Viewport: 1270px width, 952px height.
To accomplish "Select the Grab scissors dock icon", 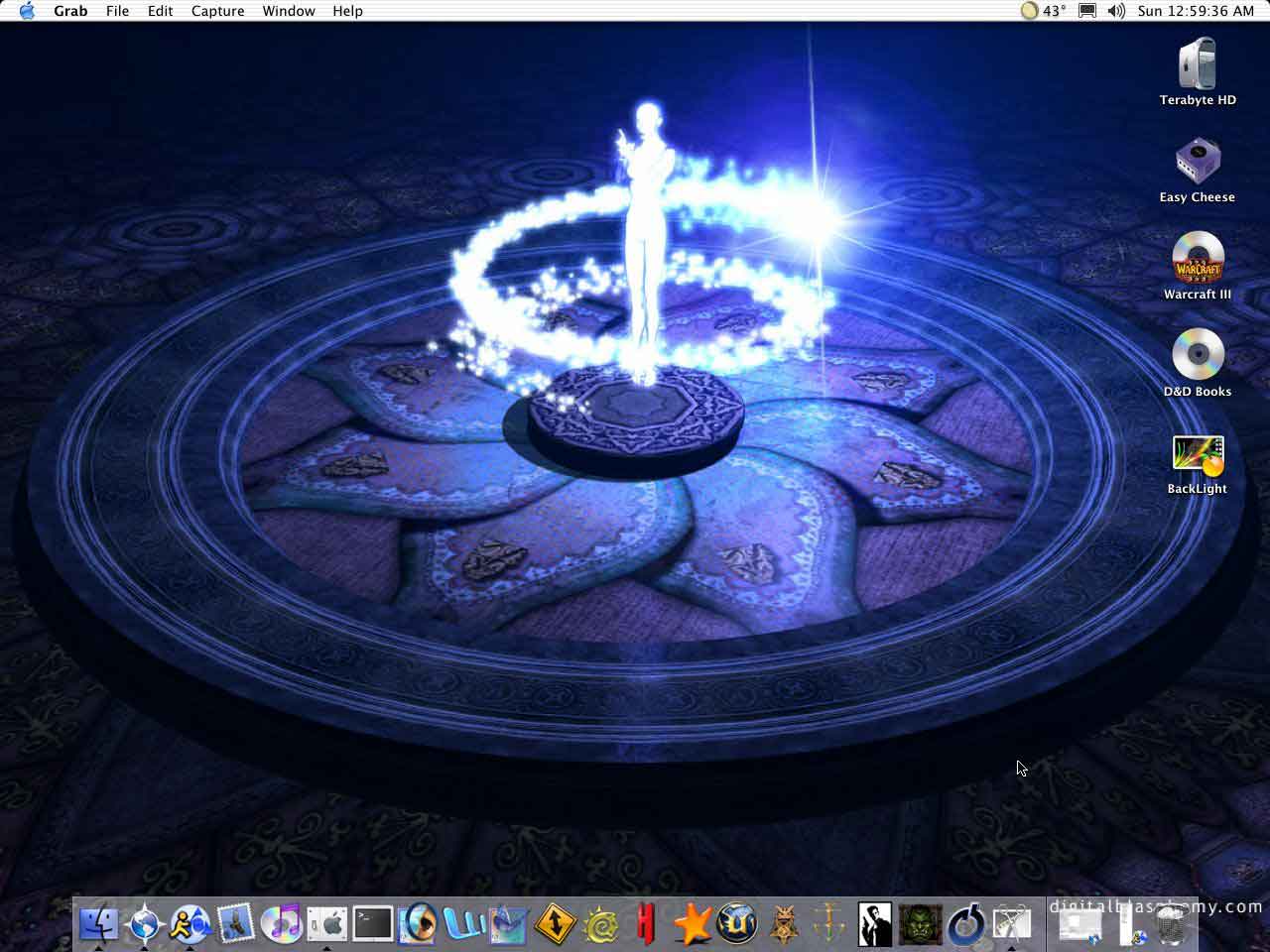I will pyautogui.click(x=1011, y=924).
